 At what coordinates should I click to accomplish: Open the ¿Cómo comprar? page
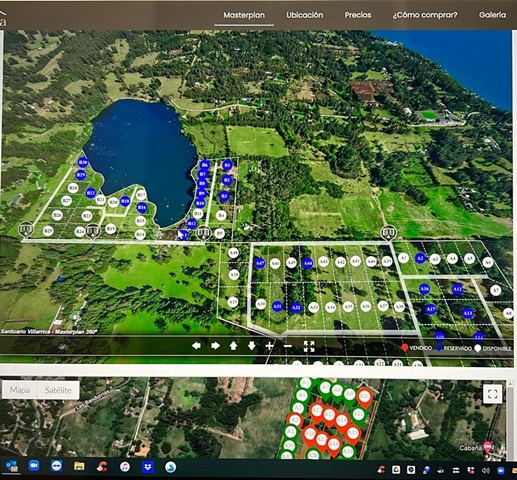[425, 15]
